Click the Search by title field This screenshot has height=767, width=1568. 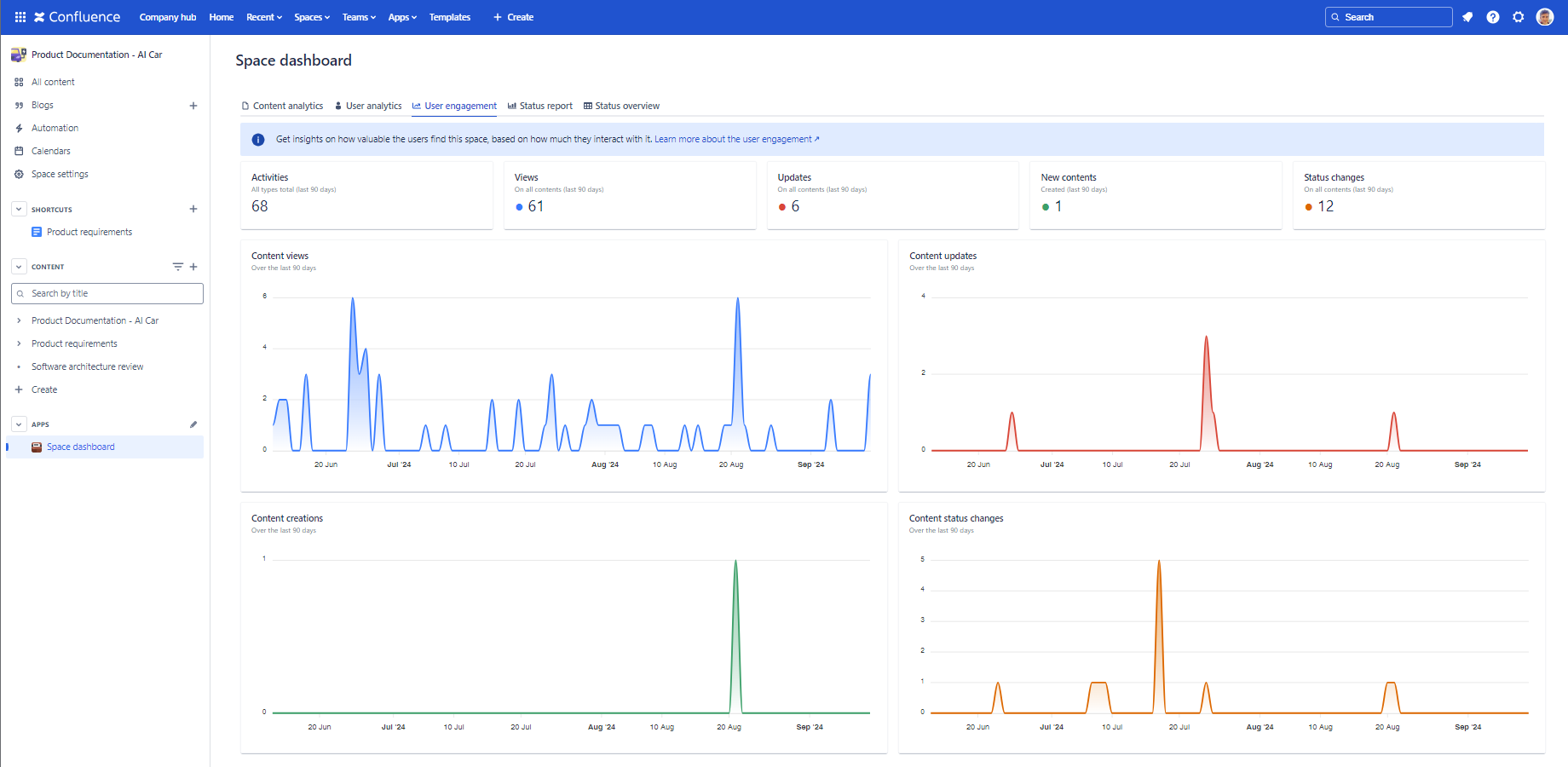point(107,293)
